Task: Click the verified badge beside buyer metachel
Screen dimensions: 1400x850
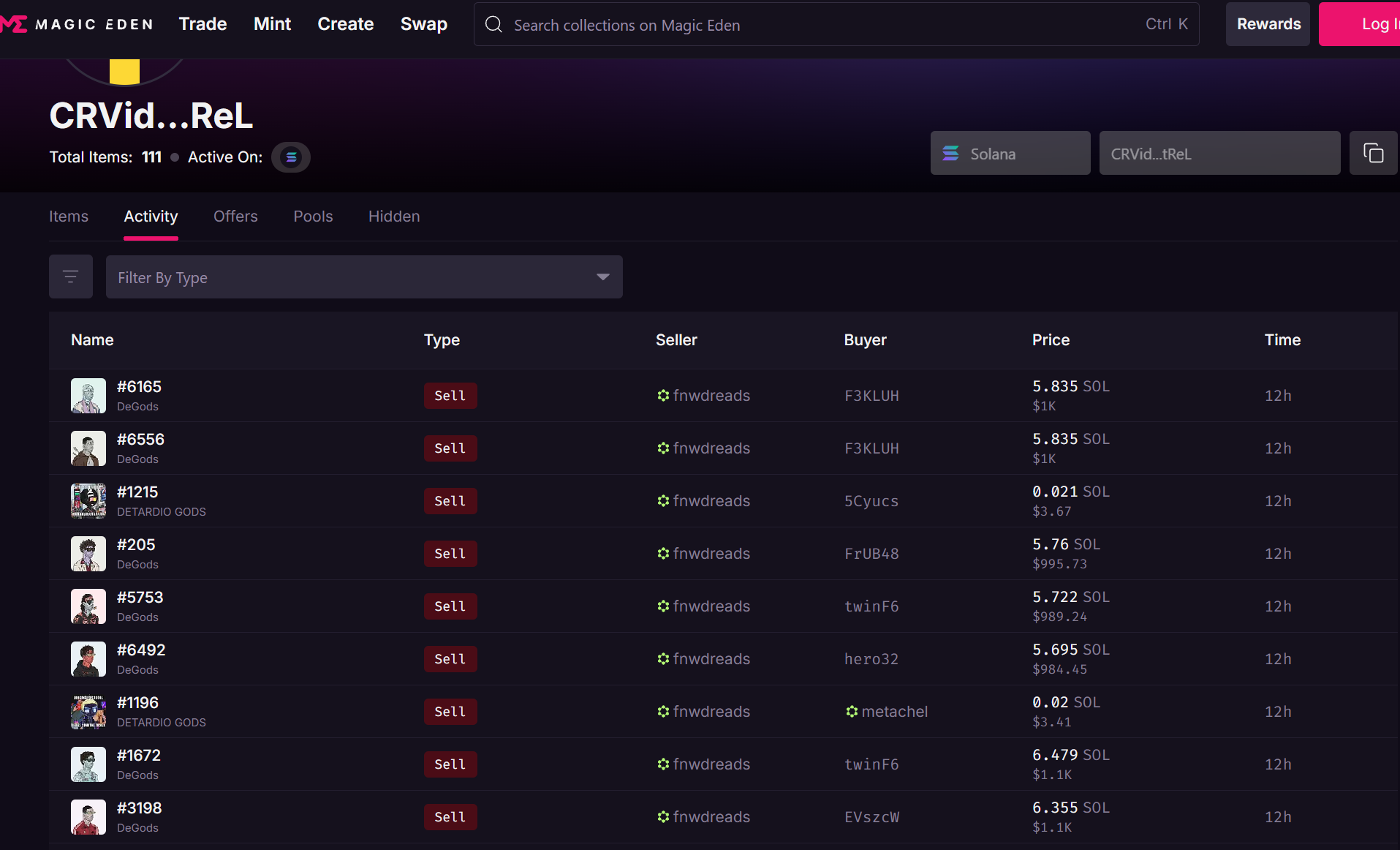Action: coord(852,712)
